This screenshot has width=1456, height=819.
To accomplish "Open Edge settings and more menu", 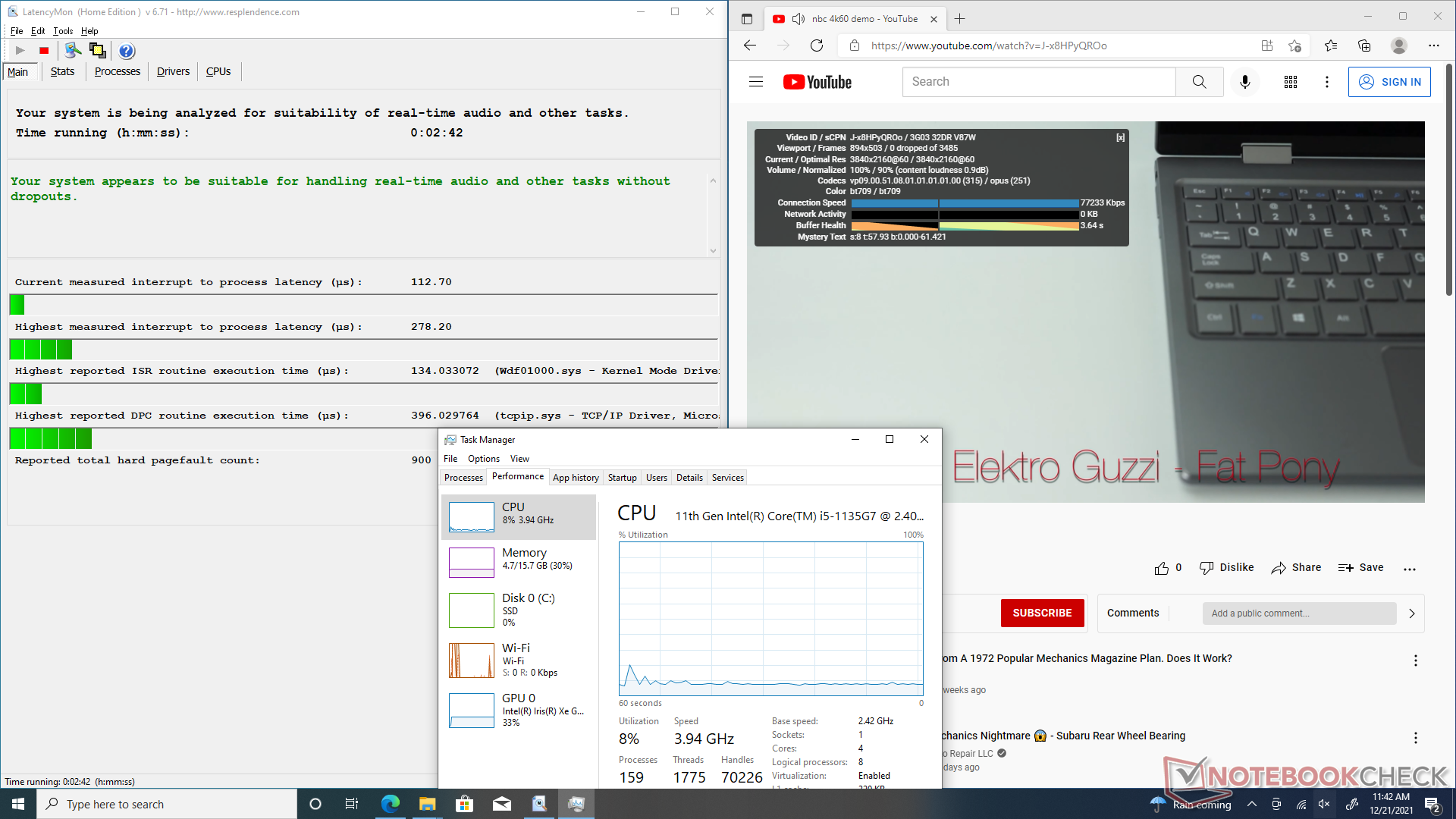I will tap(1434, 45).
